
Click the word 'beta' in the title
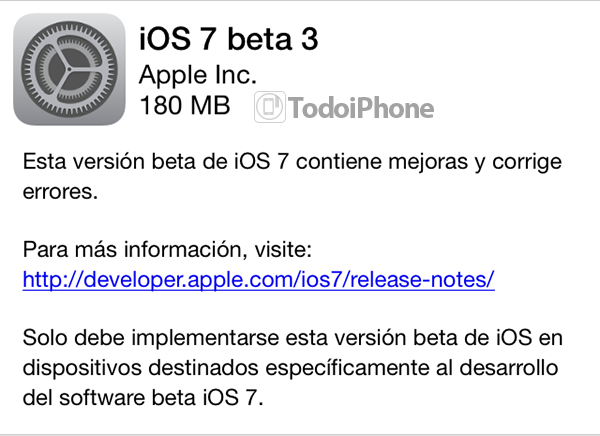click(259, 39)
